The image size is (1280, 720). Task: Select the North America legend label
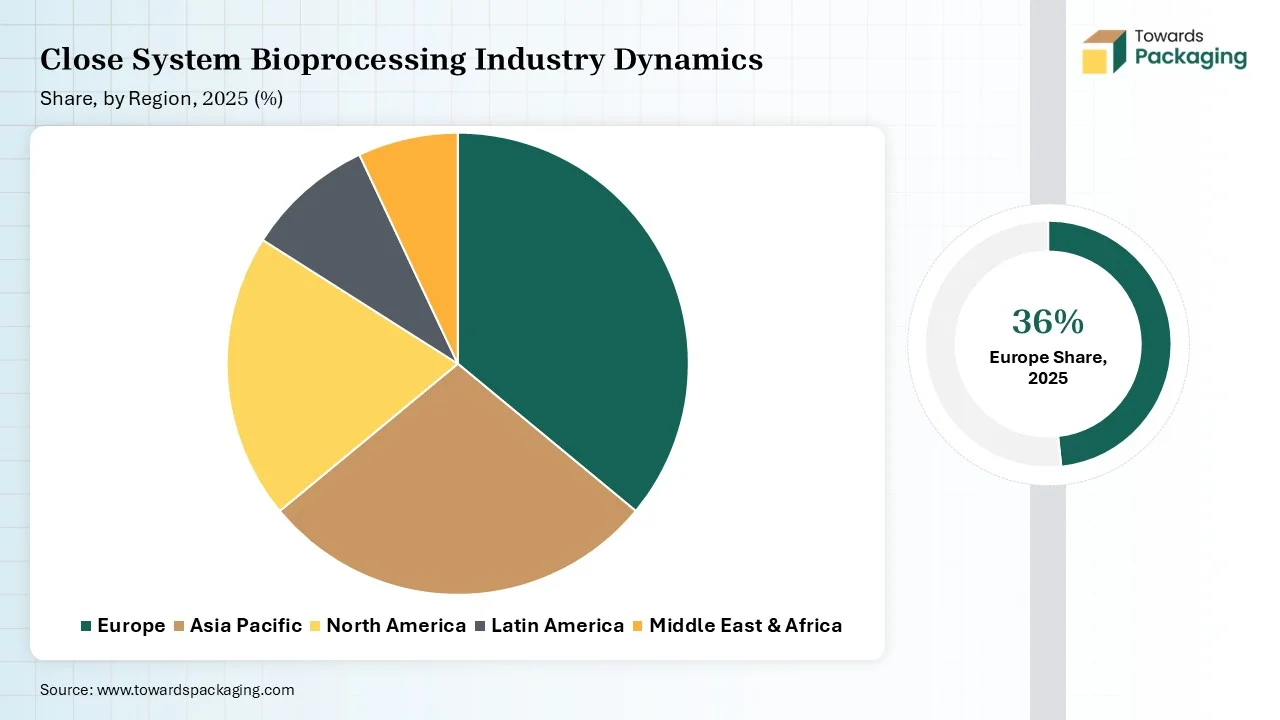click(x=396, y=626)
